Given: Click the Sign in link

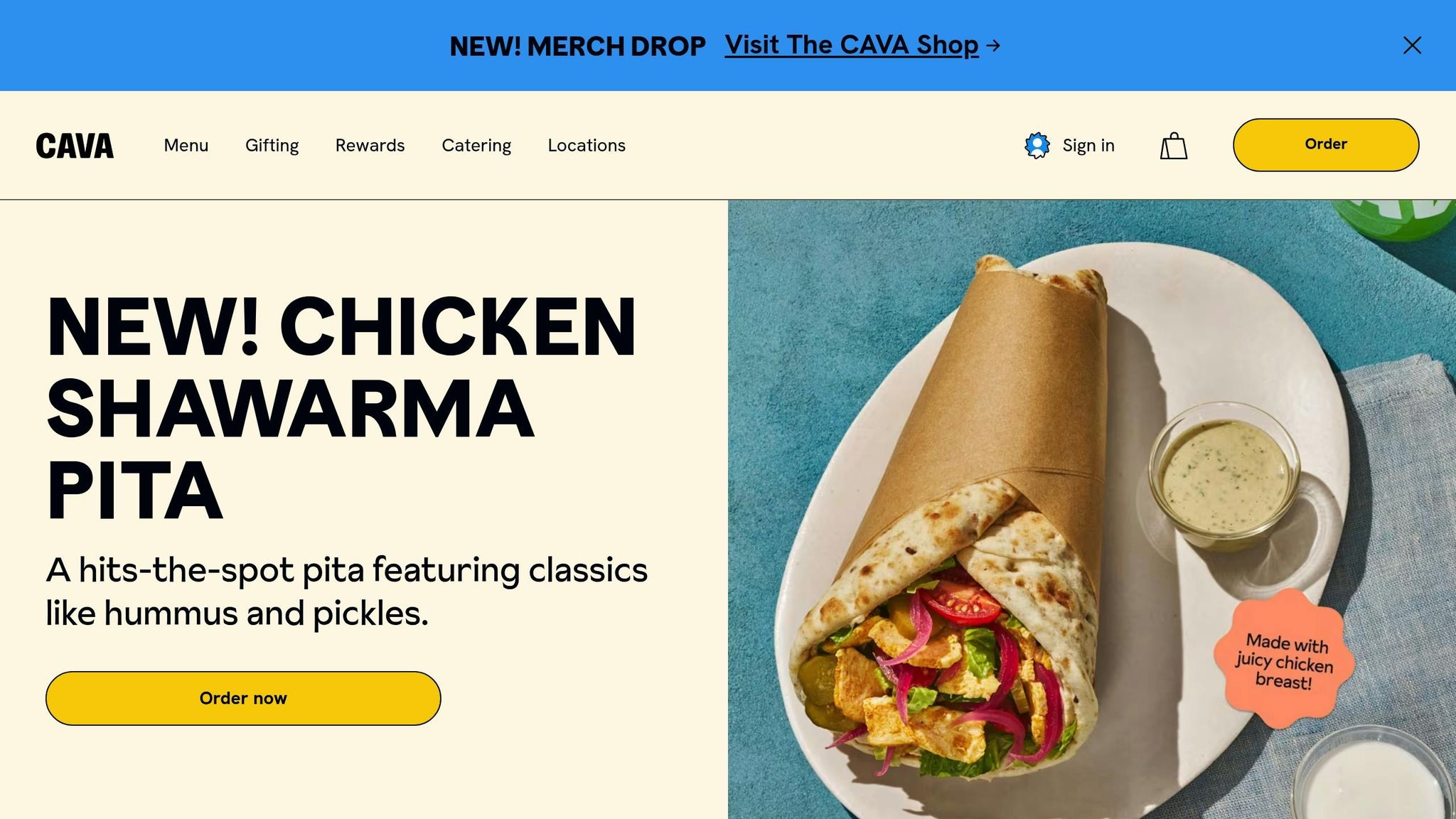Looking at the screenshot, I should [x=1088, y=146].
